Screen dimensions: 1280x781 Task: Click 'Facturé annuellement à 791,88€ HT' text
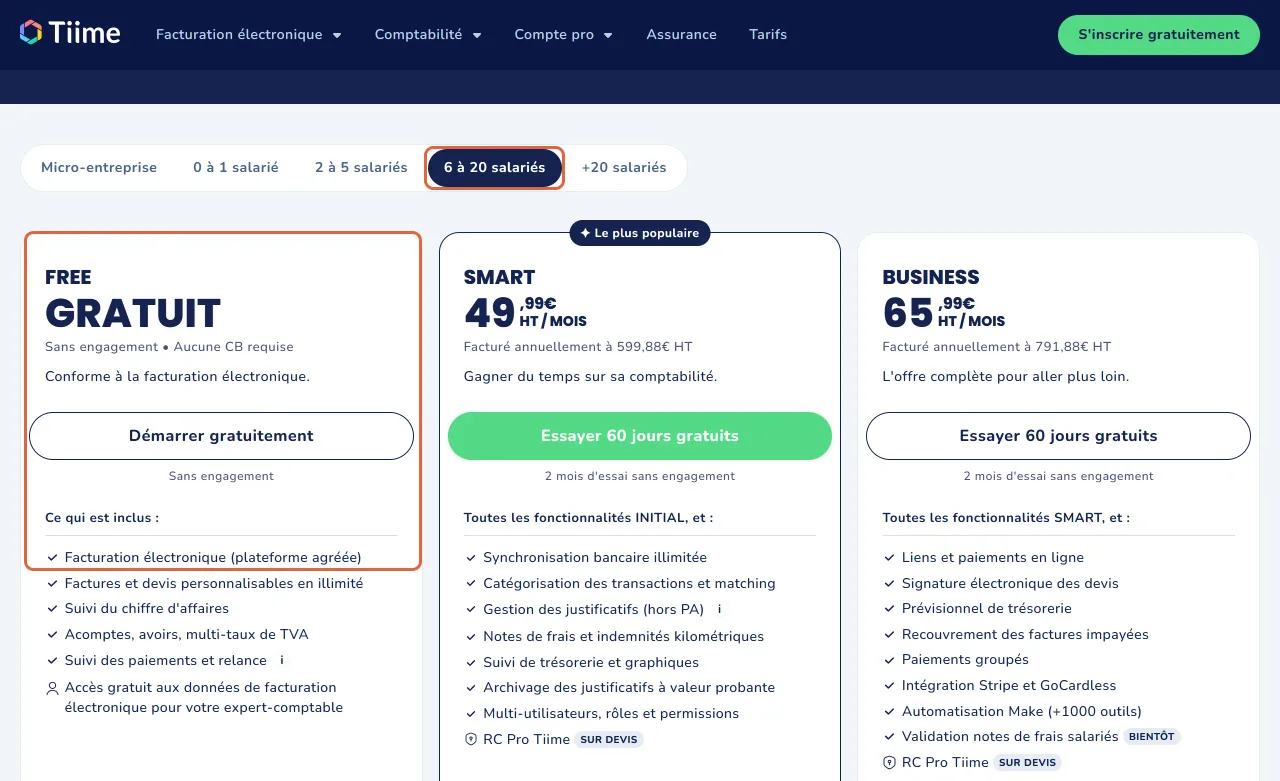click(x=997, y=347)
